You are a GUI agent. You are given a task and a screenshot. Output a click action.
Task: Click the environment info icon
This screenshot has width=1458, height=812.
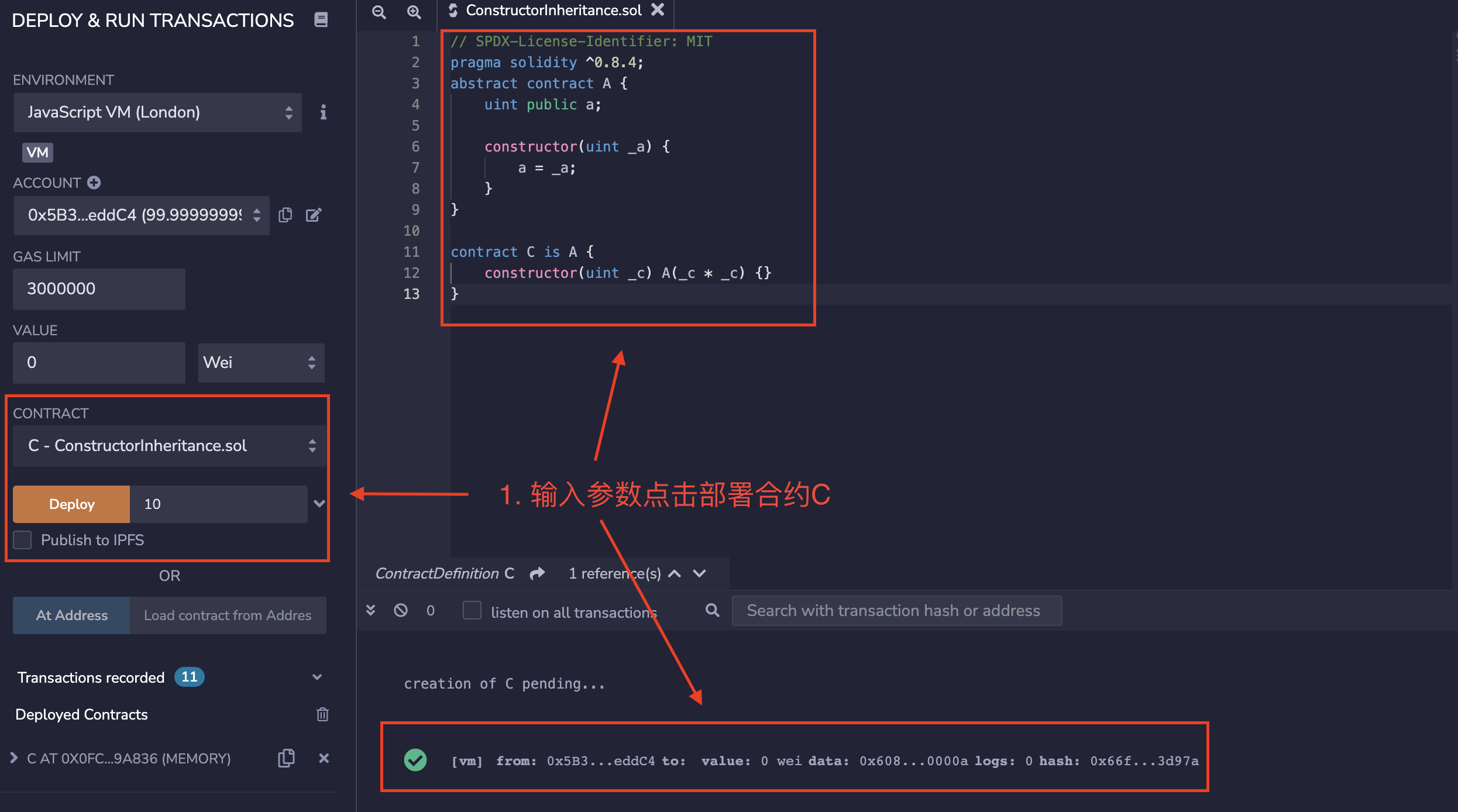pos(323,112)
